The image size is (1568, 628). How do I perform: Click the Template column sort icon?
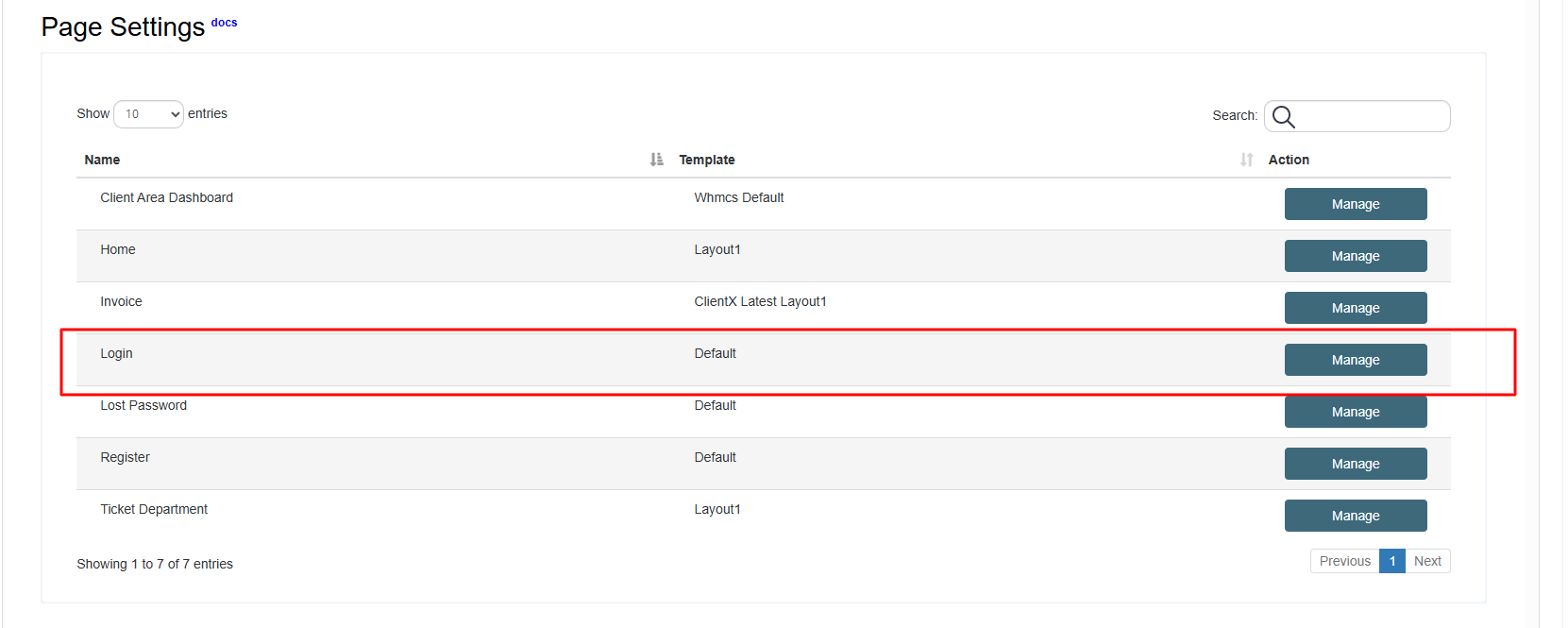pyautogui.click(x=1246, y=160)
